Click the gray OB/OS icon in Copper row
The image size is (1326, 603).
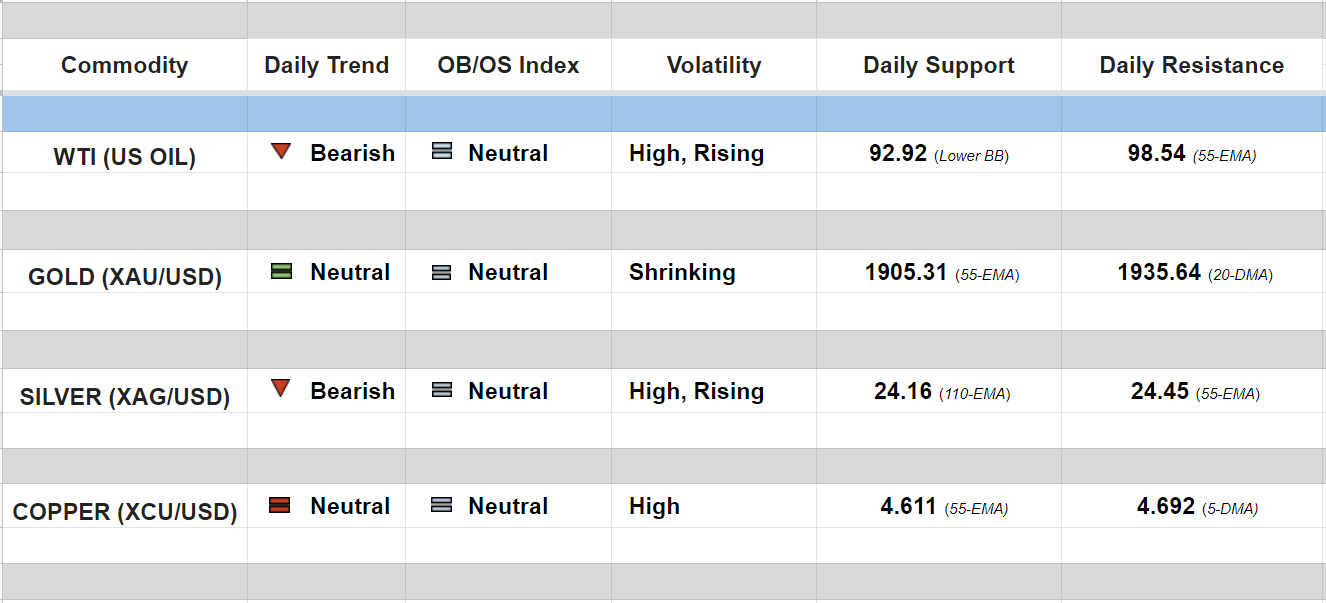click(x=441, y=506)
